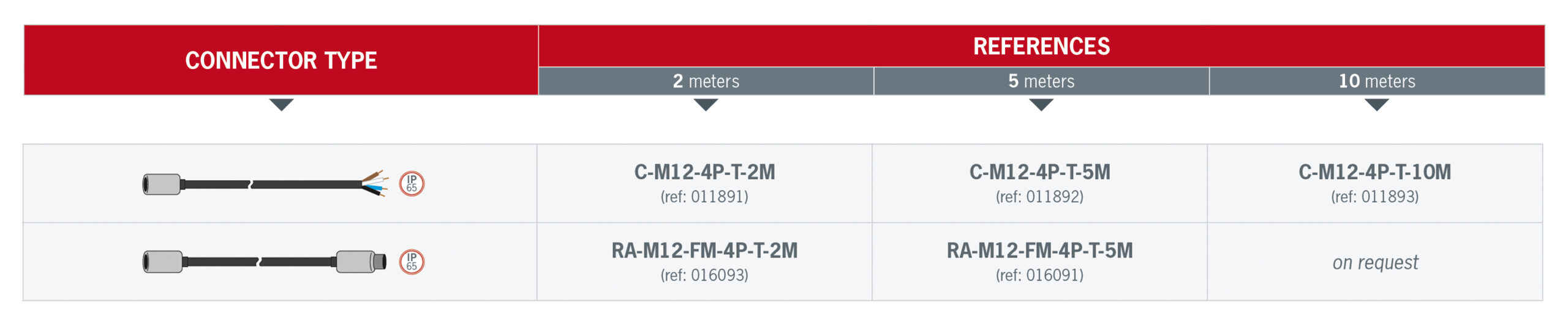The width and height of the screenshot is (1568, 327).
Task: Click the arrow below 2 meters column
Action: 706,105
